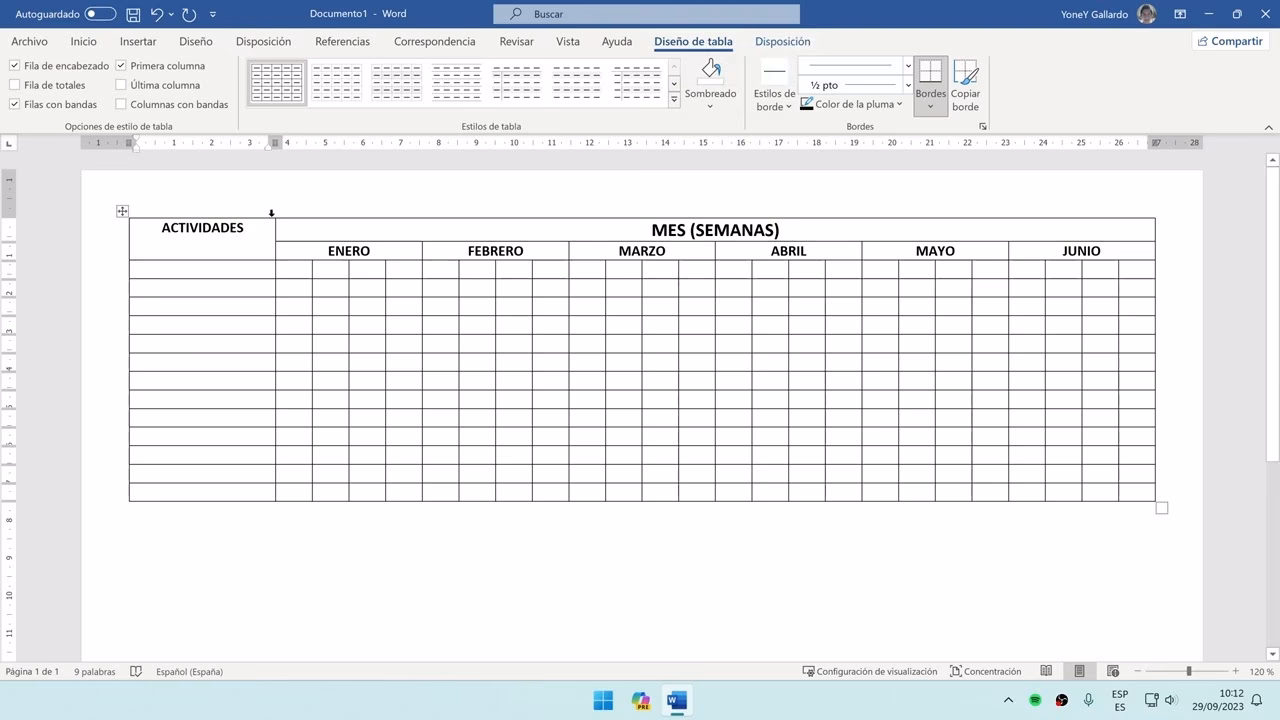The height and width of the screenshot is (720, 1280).
Task: Toggle the Autoguardado switch
Action: 100,14
